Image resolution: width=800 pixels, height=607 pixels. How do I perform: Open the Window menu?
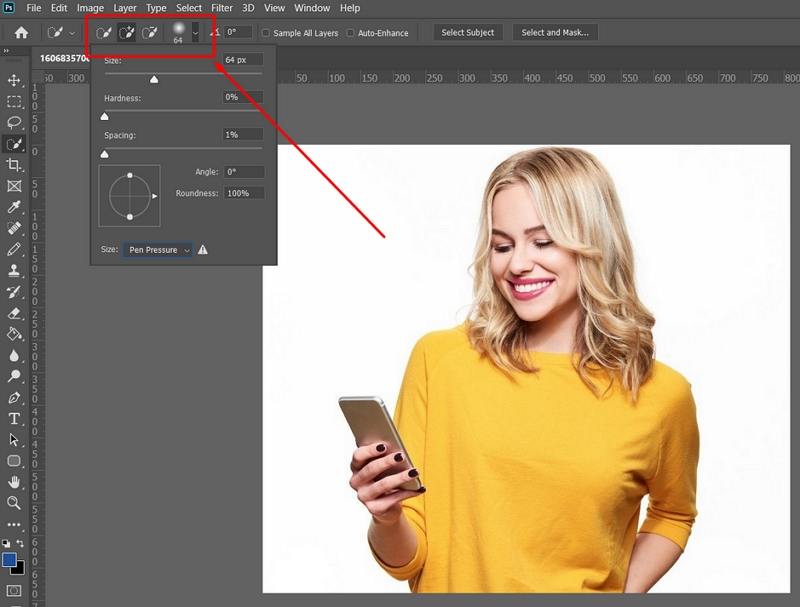point(312,8)
